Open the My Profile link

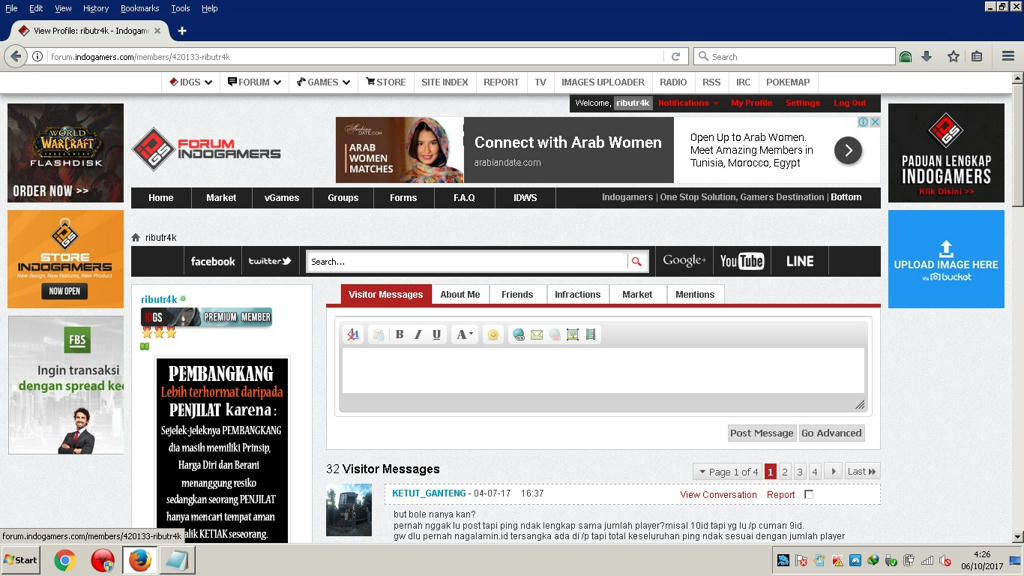751,103
